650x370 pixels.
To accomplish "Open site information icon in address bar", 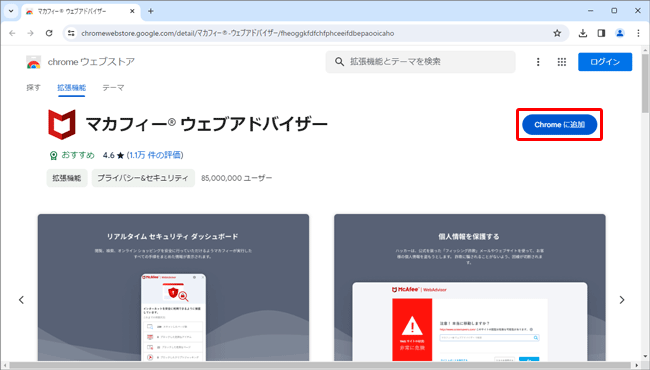I will [x=71, y=33].
